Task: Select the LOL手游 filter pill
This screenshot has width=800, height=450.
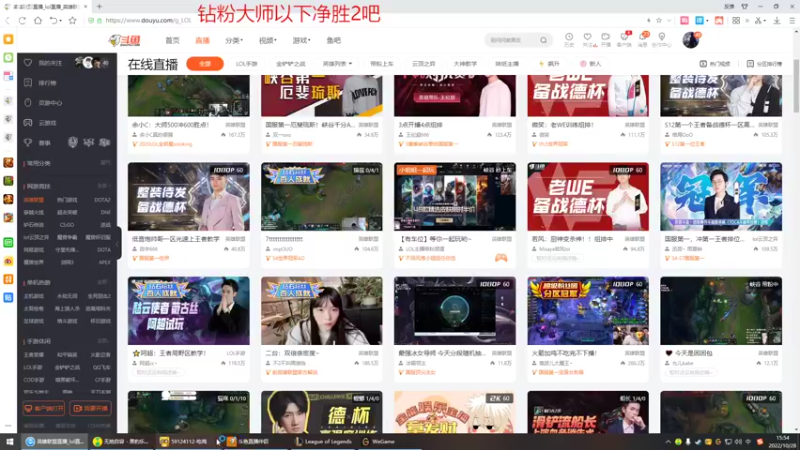Action: click(246, 64)
